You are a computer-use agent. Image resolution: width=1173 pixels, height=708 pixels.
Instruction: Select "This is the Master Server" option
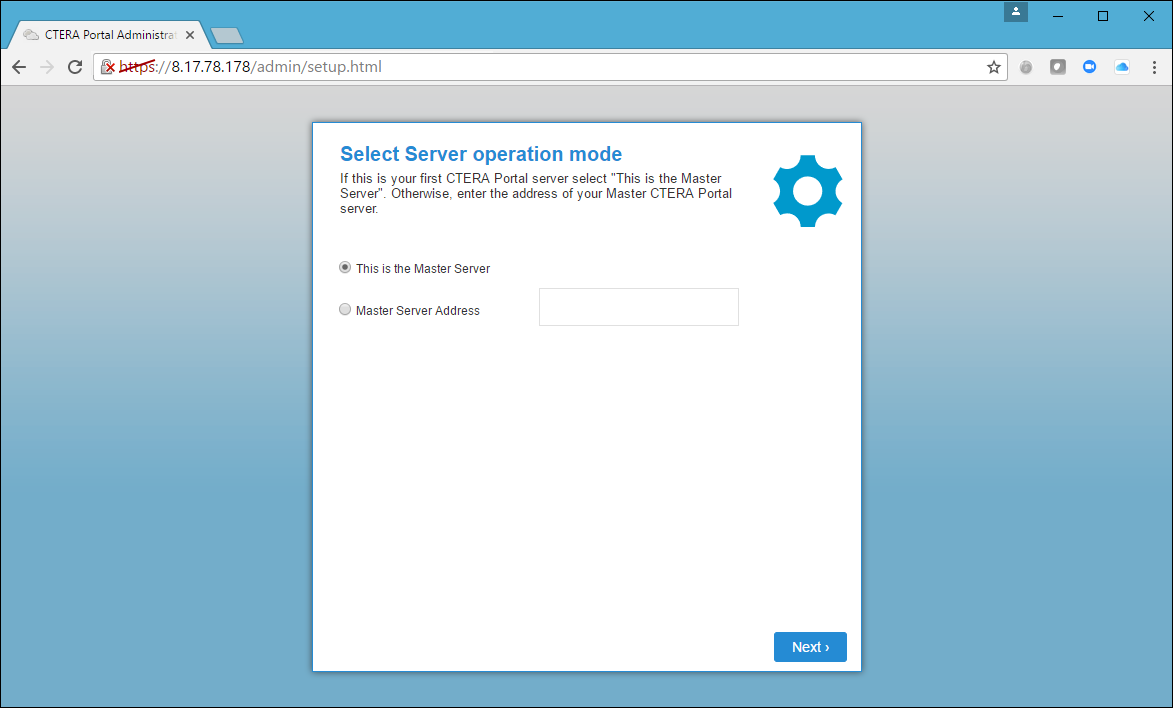click(x=345, y=267)
